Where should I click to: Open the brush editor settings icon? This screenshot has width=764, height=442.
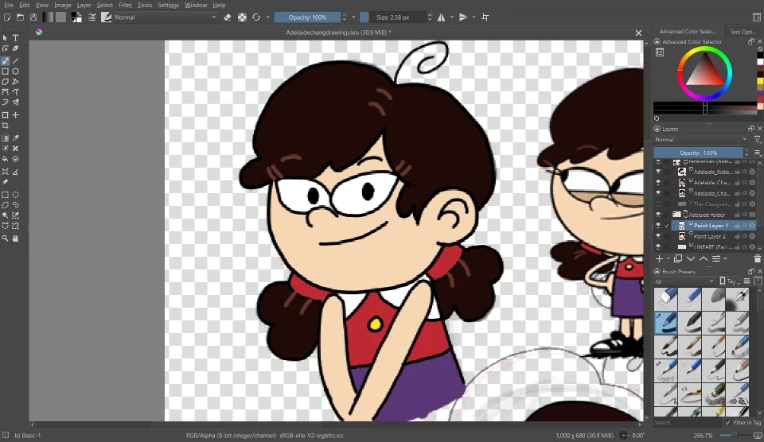(x=92, y=17)
